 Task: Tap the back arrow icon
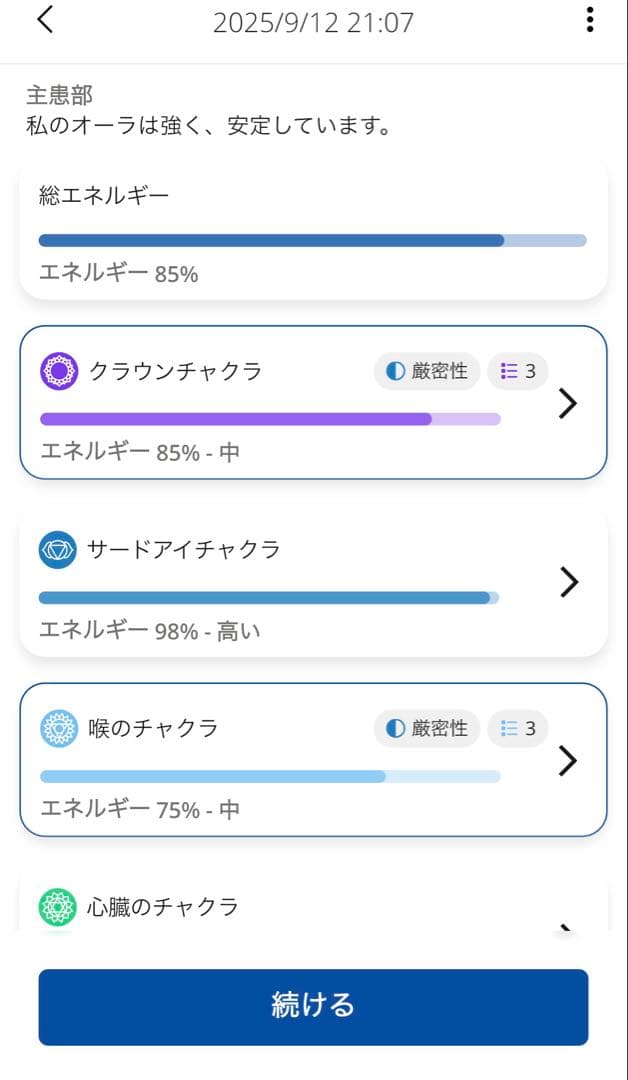click(x=45, y=20)
